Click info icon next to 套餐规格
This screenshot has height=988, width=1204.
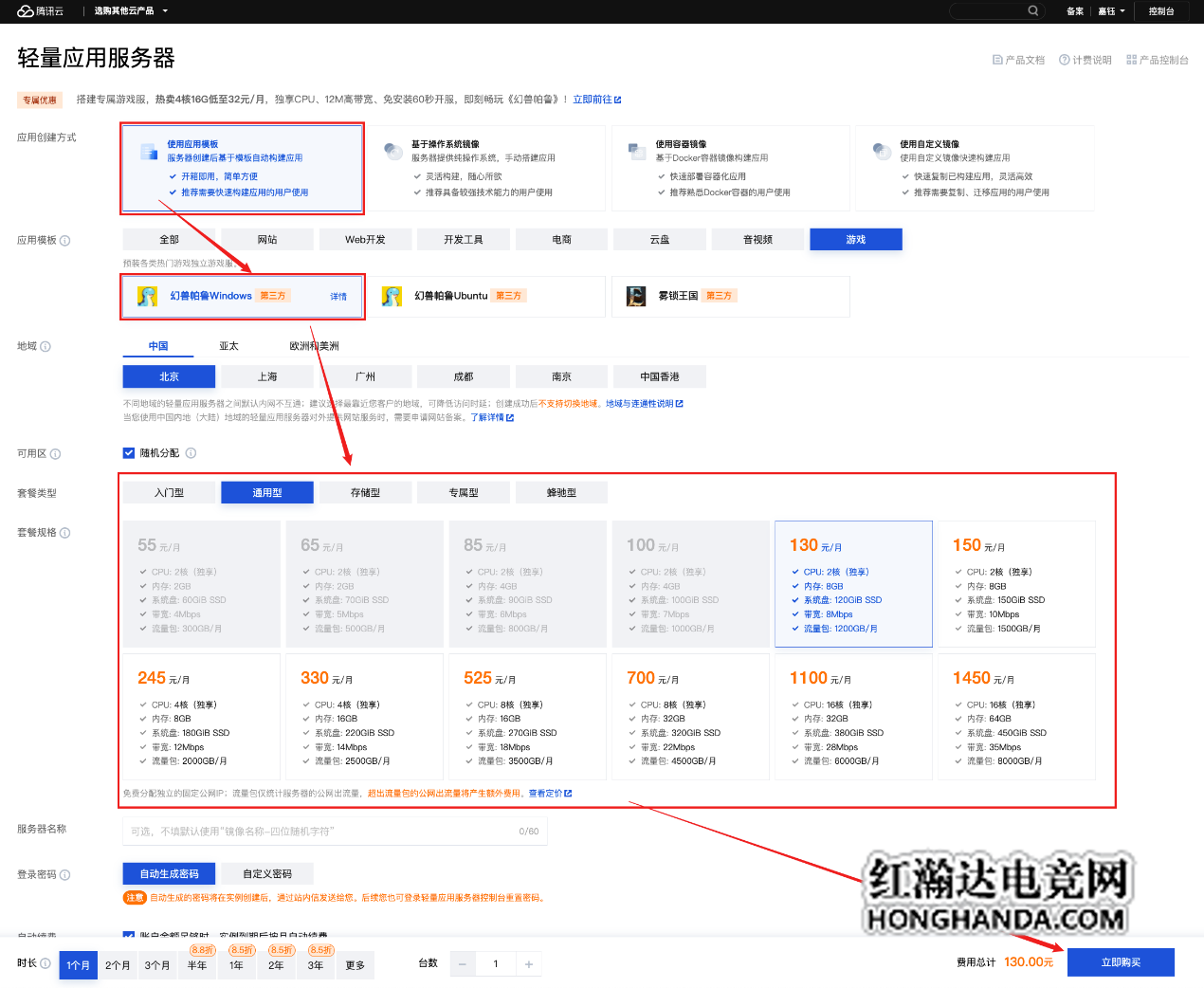[x=65, y=533]
